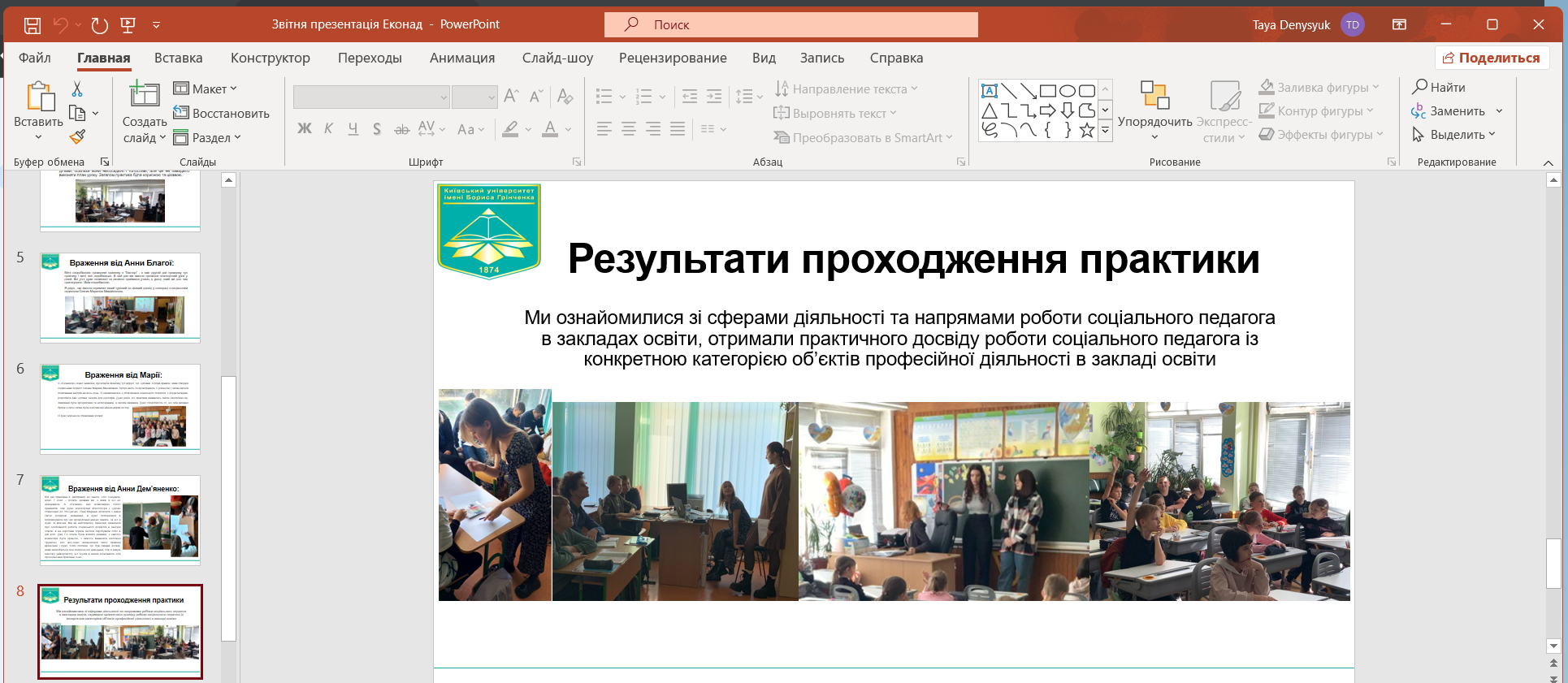Screen dimensions: 1568x683
Task: Click the Восстановить reset button
Action: [x=221, y=113]
